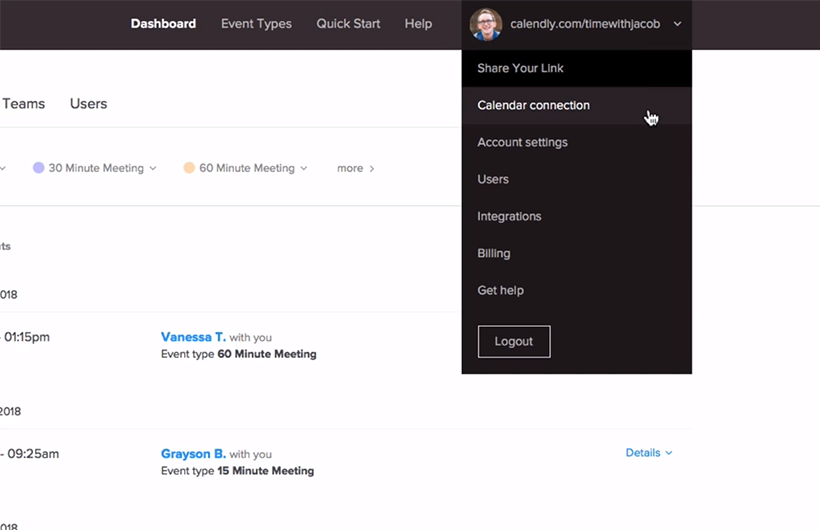Select Users in the account dropdown

point(576,179)
